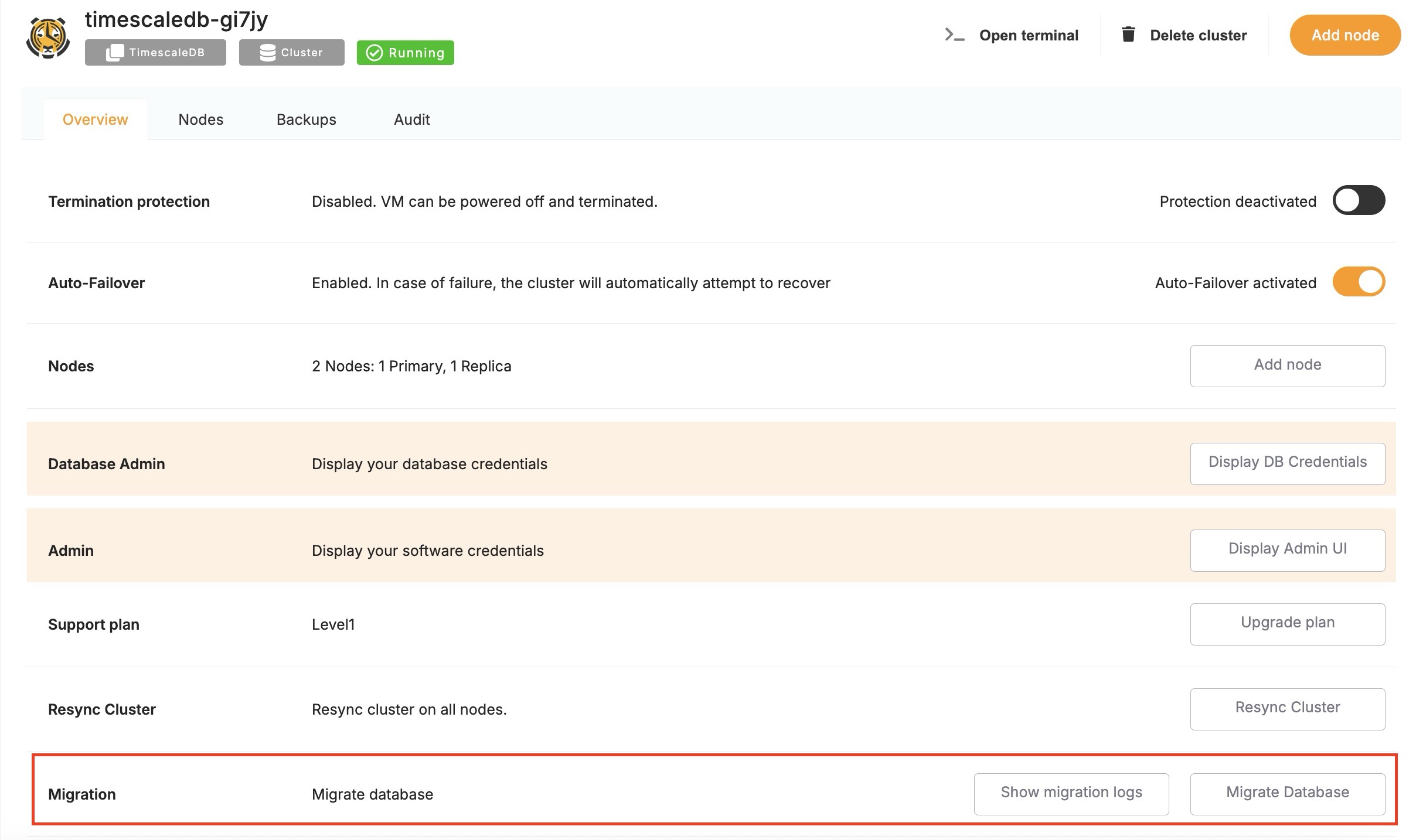
Task: Click Add node in Nodes row
Action: (x=1287, y=366)
